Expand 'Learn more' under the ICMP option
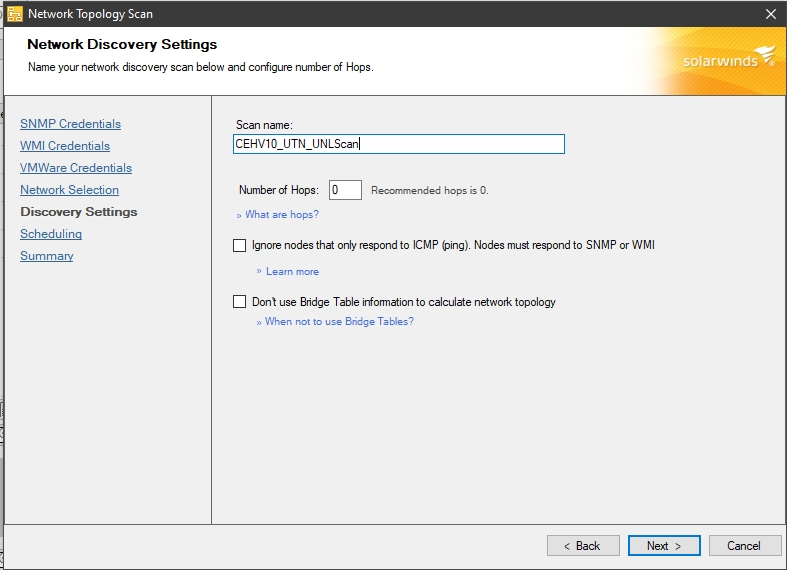 point(292,272)
